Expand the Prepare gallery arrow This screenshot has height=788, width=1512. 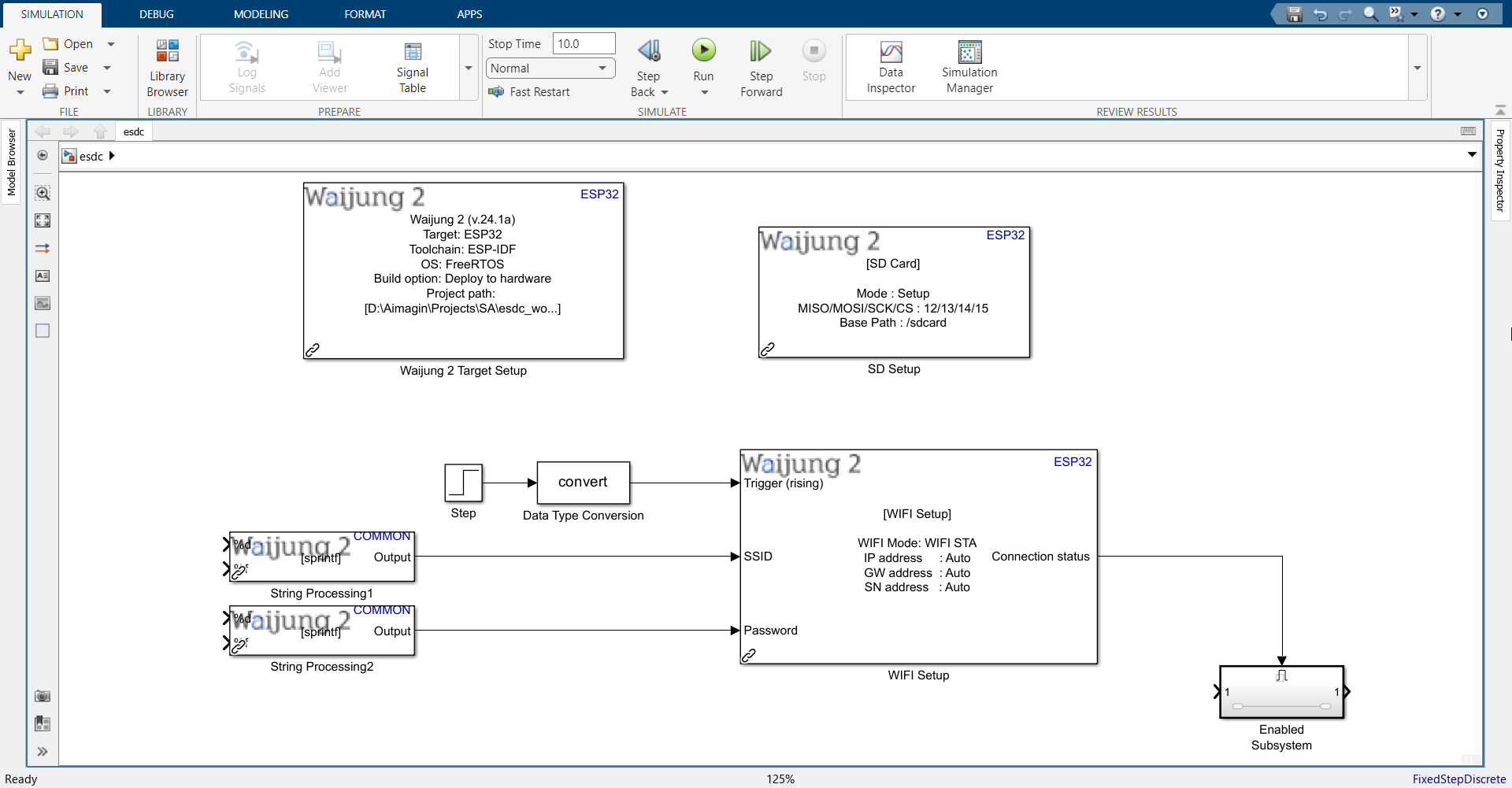pos(469,68)
